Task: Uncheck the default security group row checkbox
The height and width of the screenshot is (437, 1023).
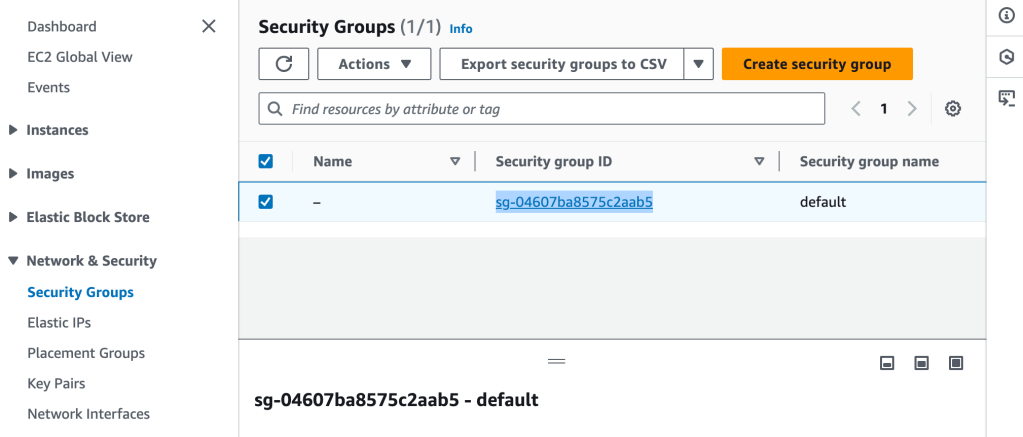Action: pos(266,202)
